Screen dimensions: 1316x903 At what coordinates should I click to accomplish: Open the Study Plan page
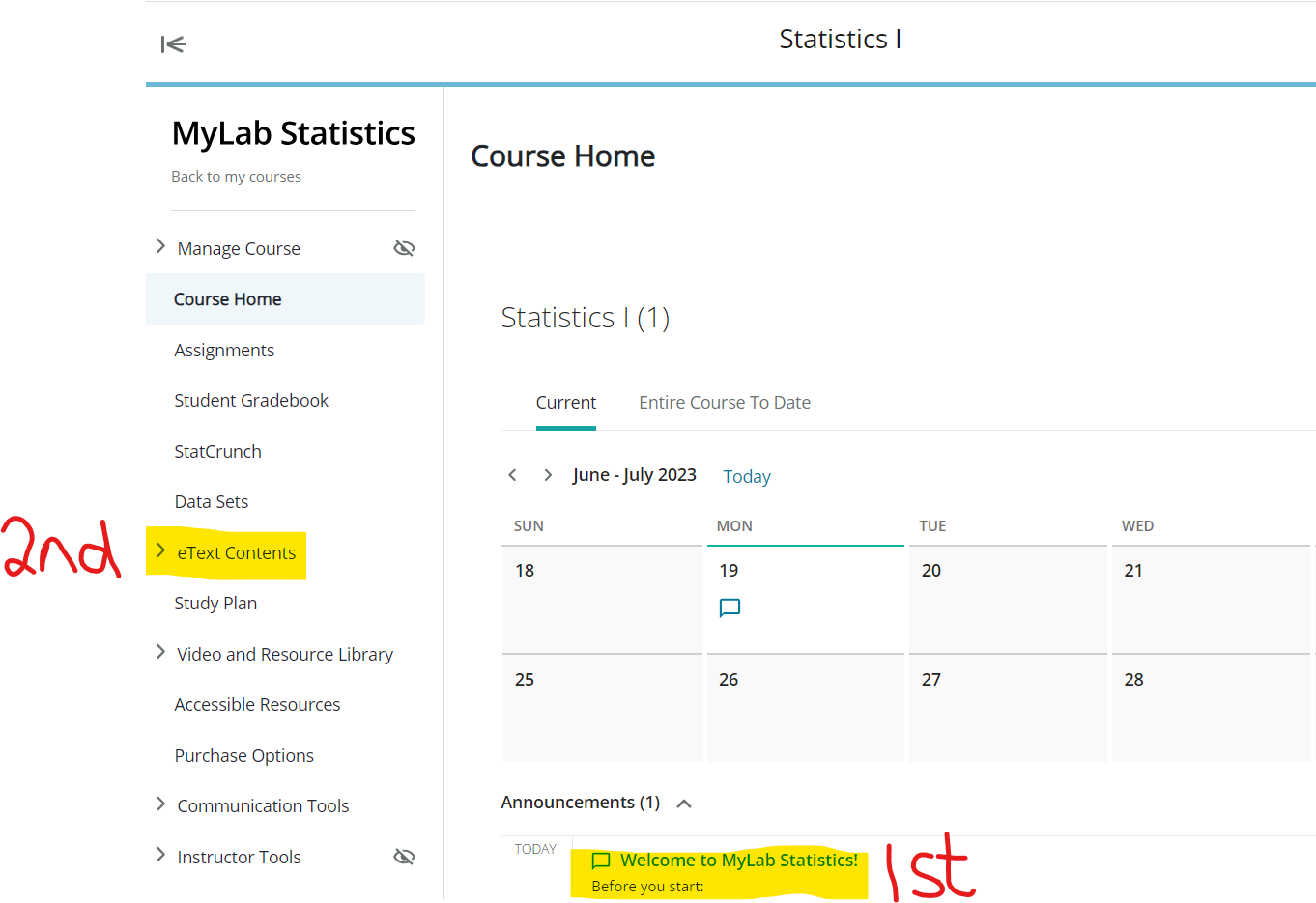215,604
